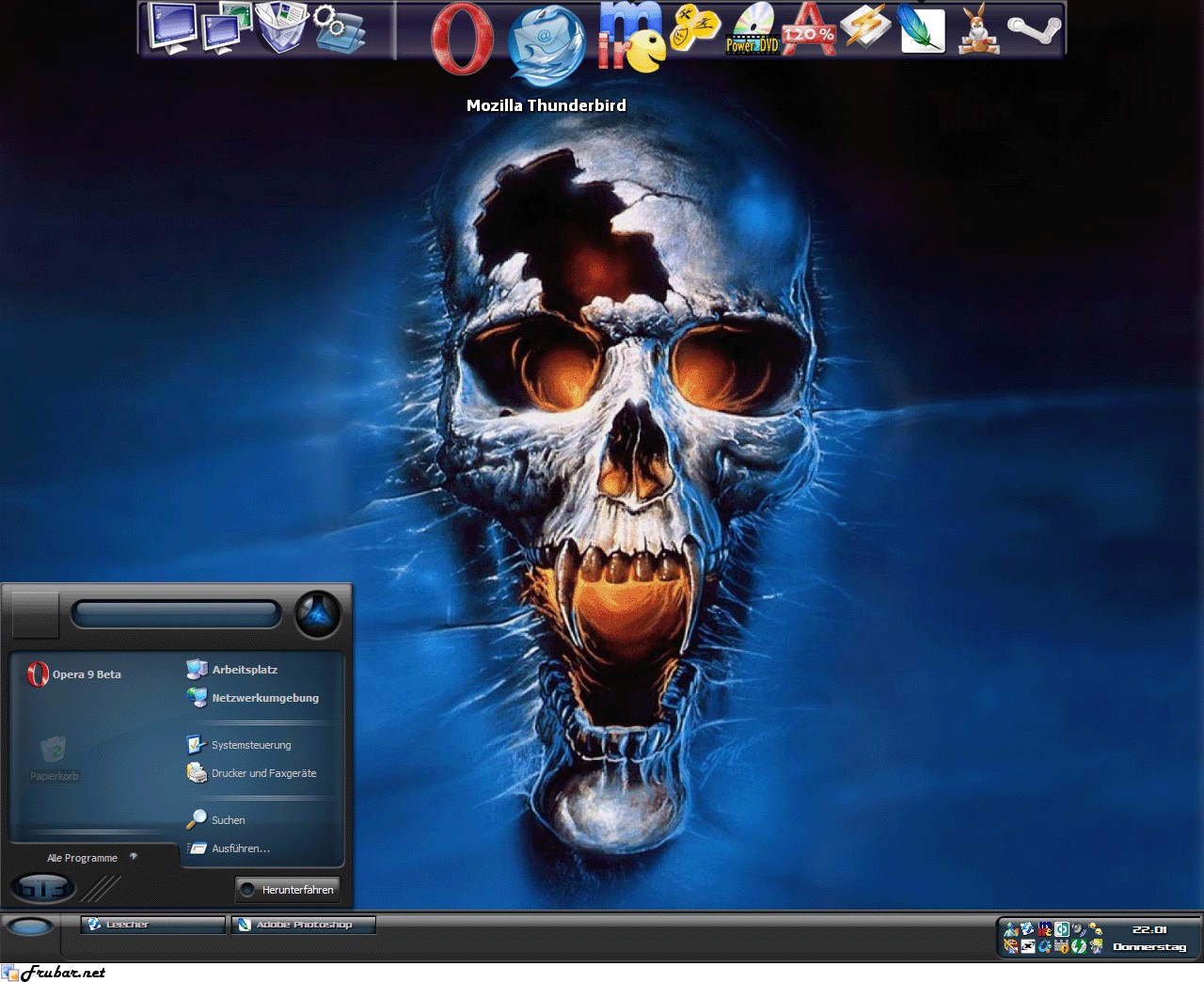Launch mIRC from the dock

tap(631, 38)
